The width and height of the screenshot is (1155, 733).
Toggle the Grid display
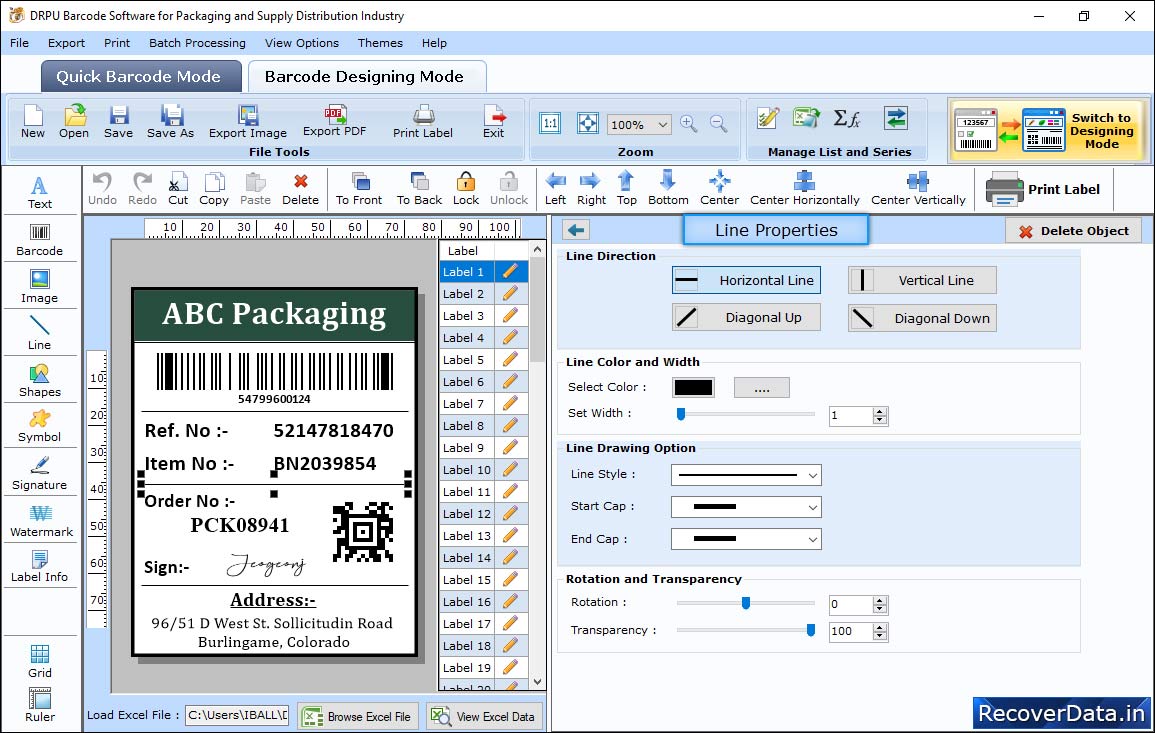[40, 661]
